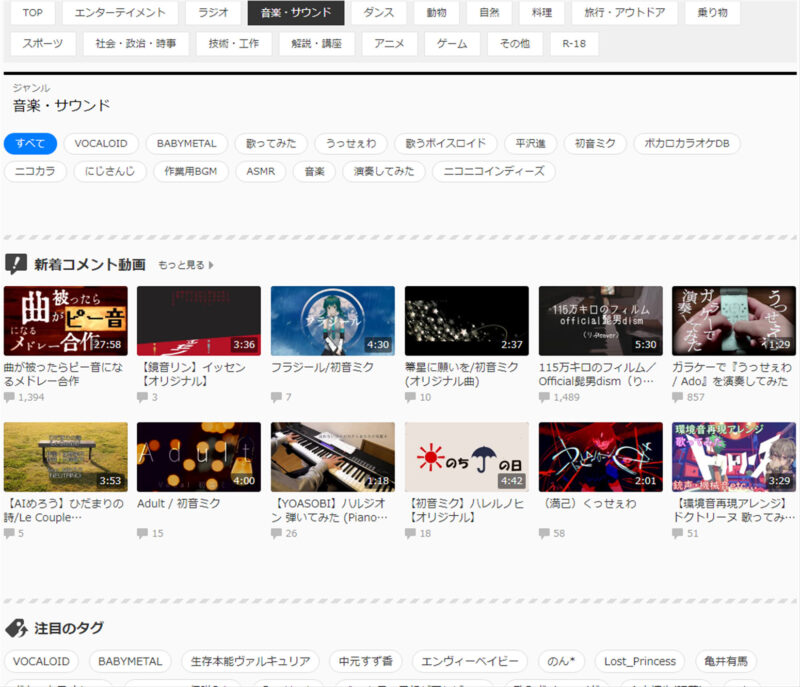
Task: Open (満己) くっせぇわ video thumbnail
Action: [601, 457]
